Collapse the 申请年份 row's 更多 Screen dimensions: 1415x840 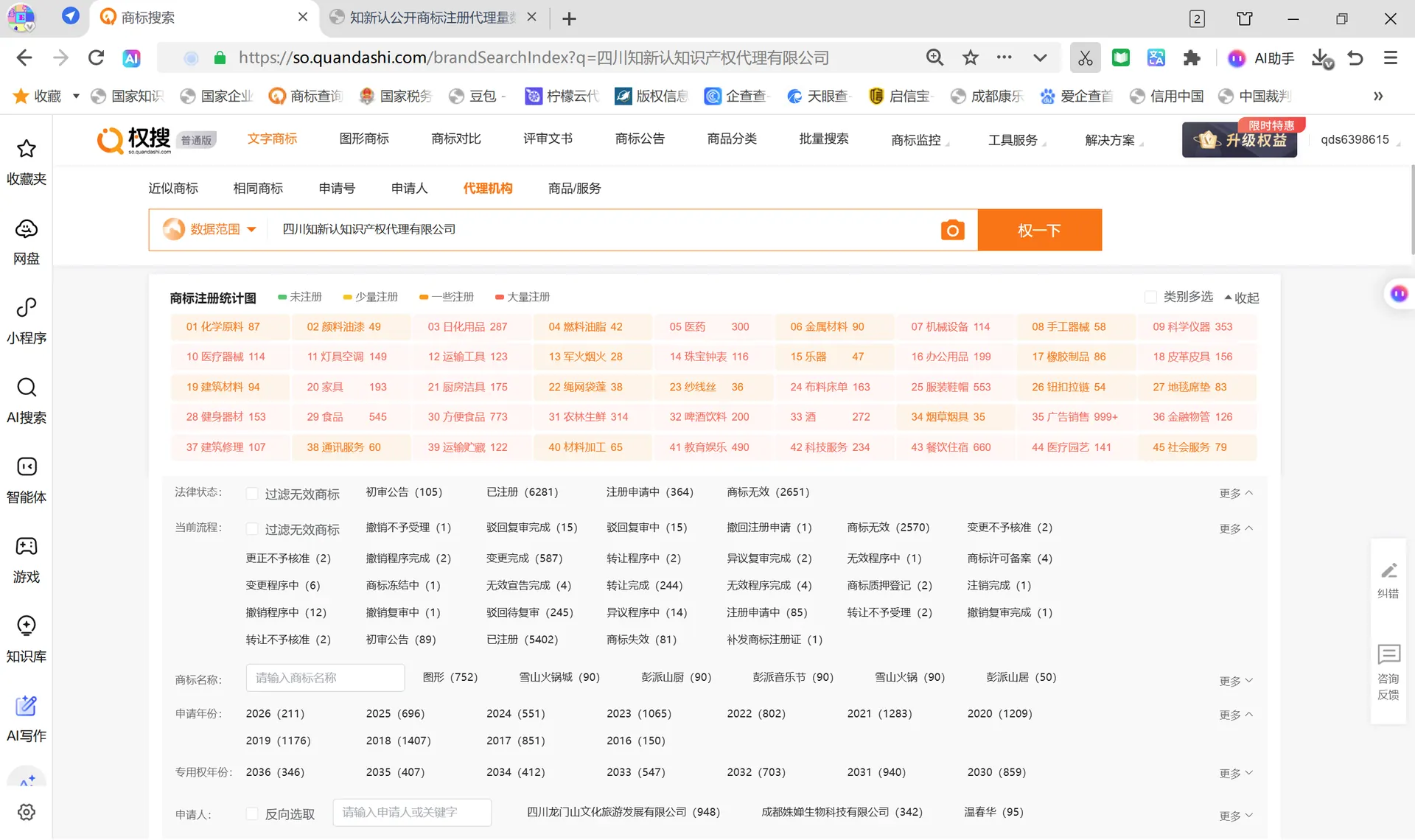pos(1236,715)
